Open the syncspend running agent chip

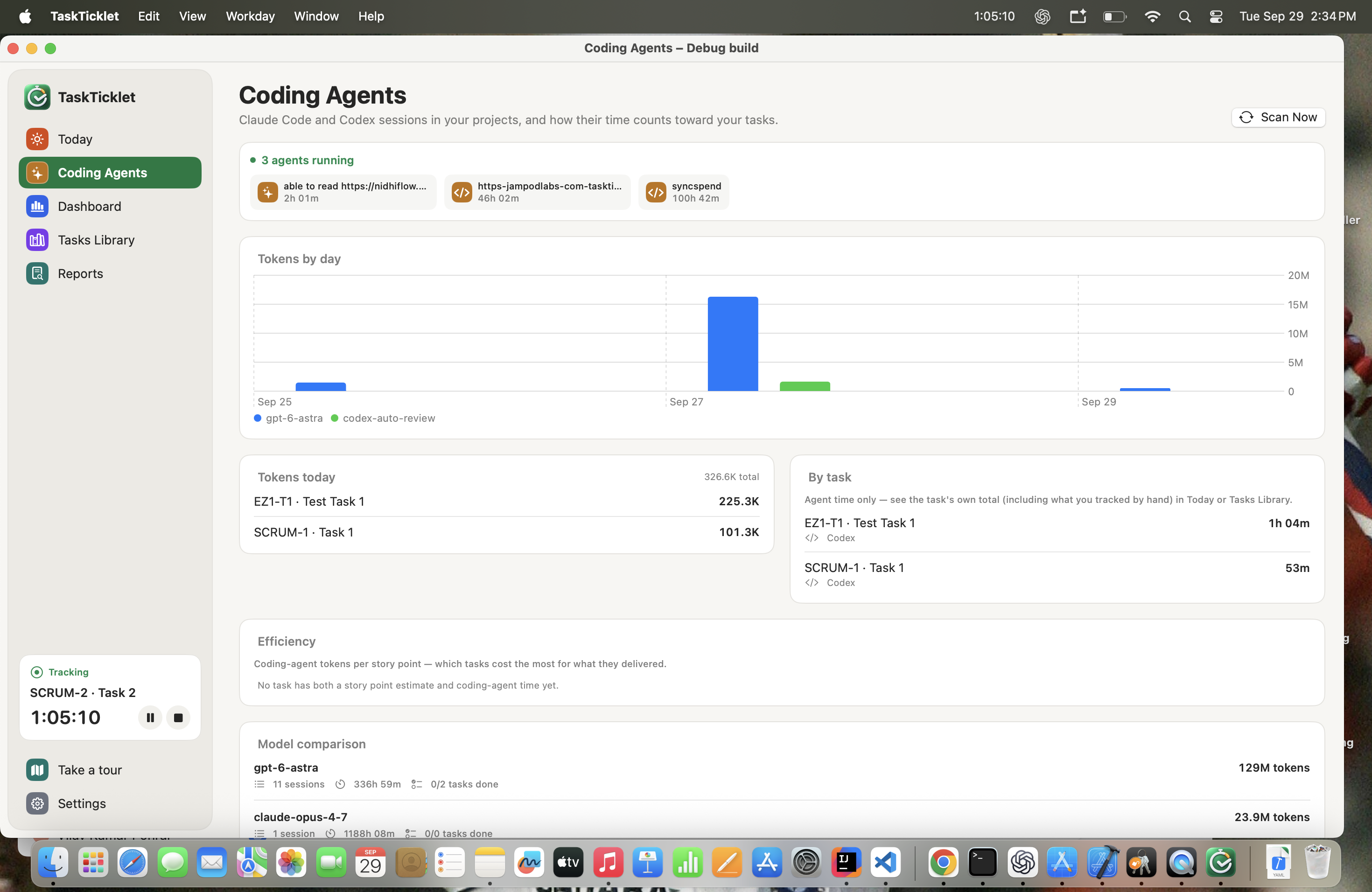[683, 192]
